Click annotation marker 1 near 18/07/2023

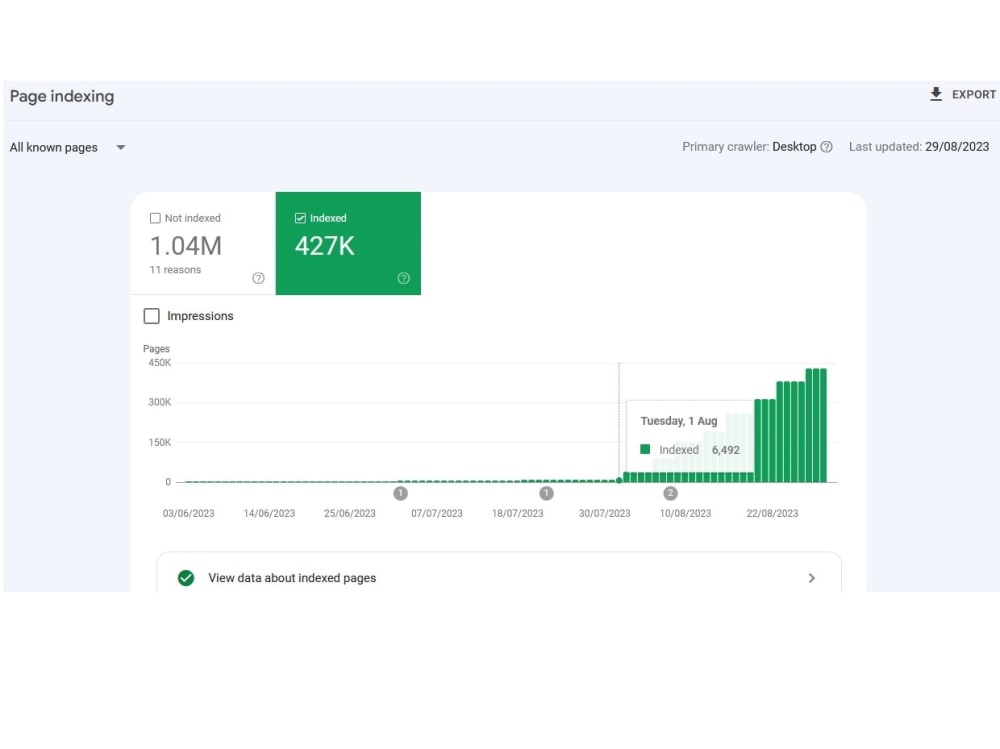point(547,493)
